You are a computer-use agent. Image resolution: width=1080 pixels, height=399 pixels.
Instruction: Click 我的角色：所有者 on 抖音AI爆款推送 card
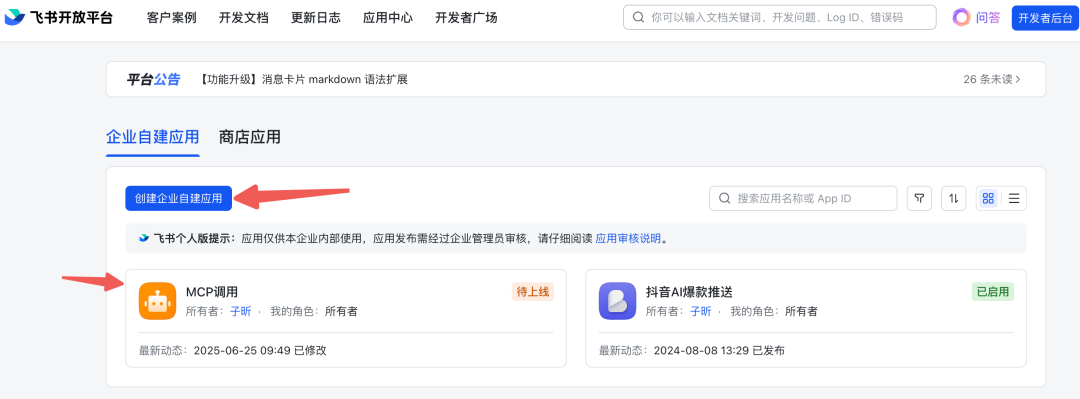773,311
